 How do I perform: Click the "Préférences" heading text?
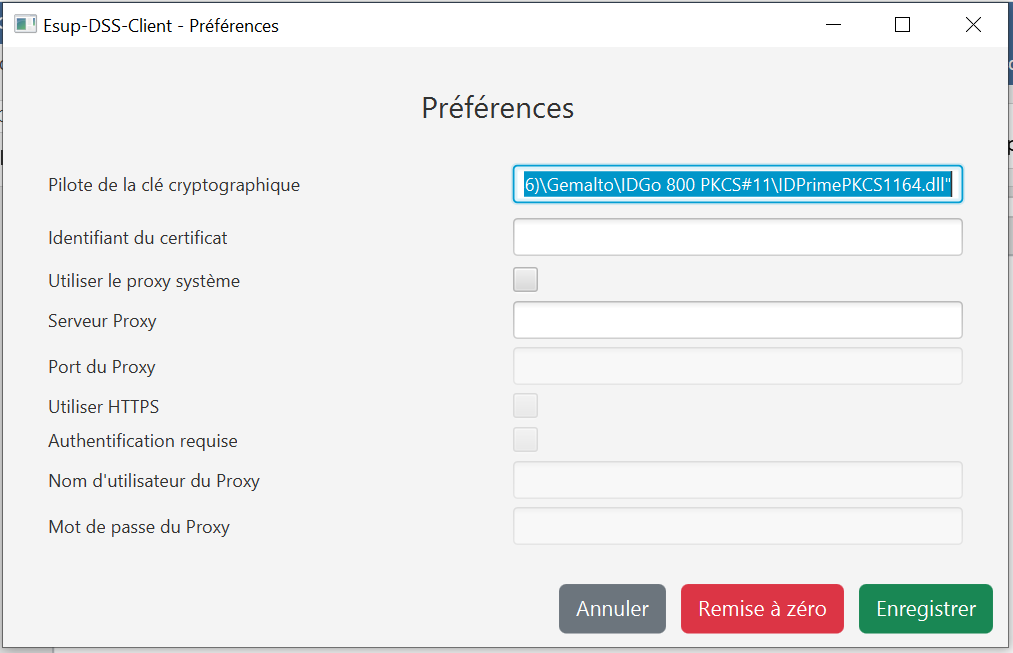pos(498,108)
